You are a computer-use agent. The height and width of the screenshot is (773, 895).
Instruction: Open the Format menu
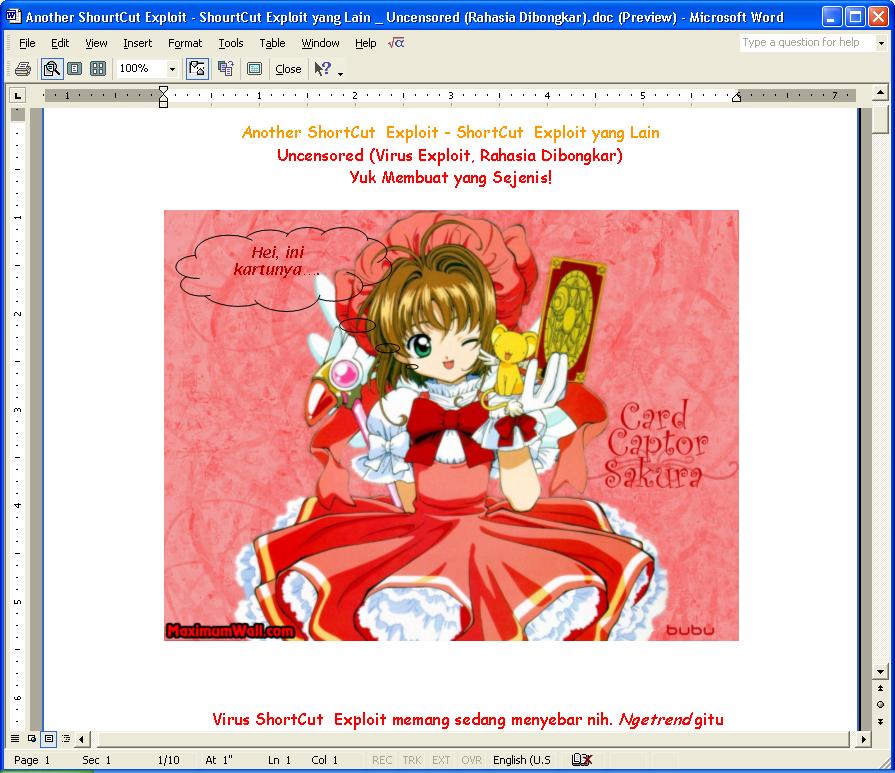pyautogui.click(x=185, y=43)
